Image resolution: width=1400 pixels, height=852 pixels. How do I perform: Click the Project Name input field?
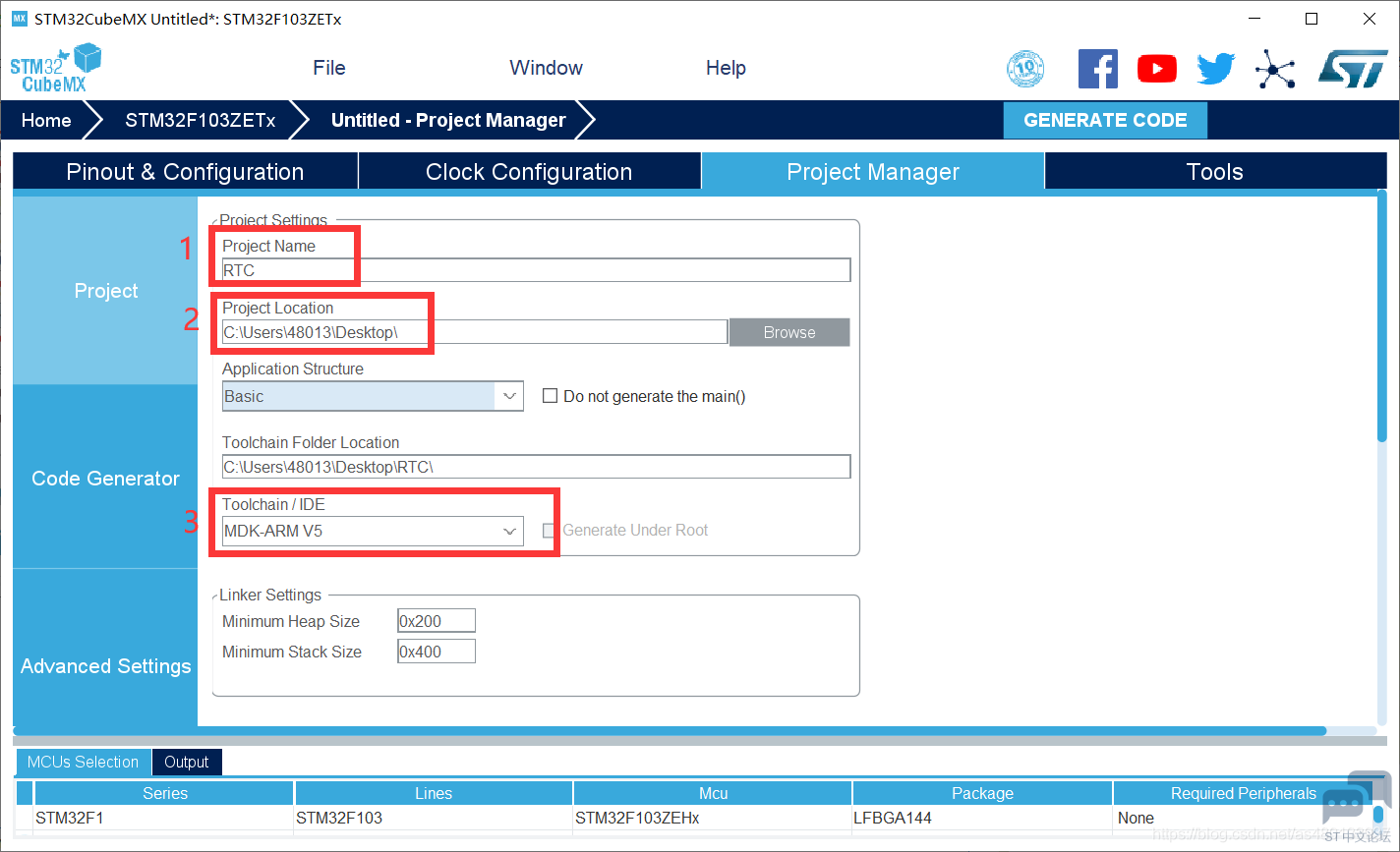click(x=536, y=270)
